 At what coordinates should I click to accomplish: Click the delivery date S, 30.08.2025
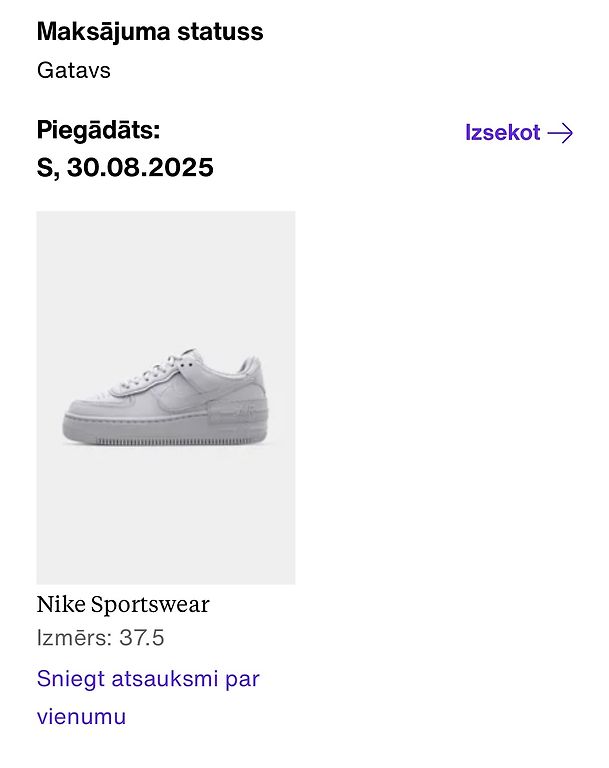(125, 167)
